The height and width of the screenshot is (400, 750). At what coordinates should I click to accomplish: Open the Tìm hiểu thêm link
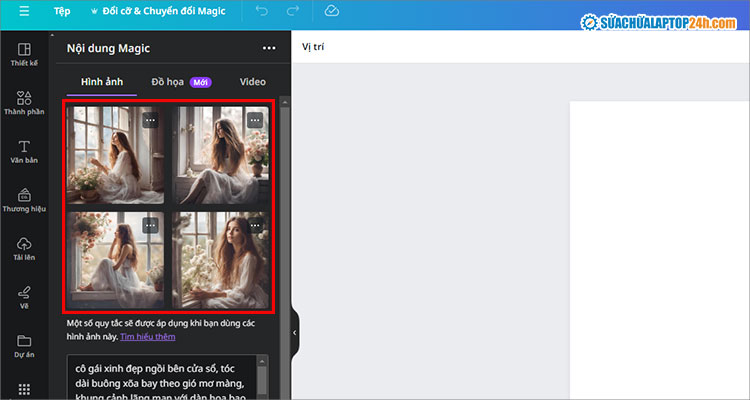148,336
